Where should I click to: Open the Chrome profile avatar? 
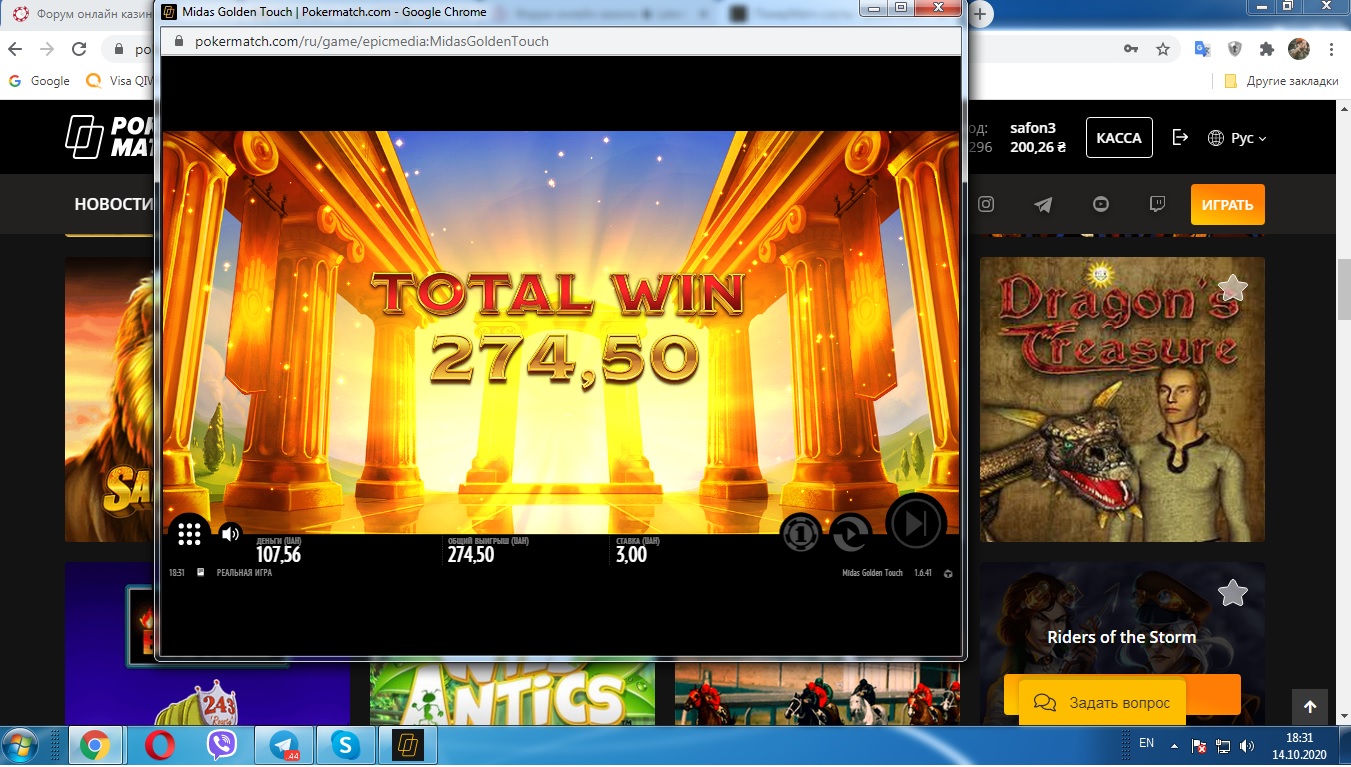(1299, 49)
